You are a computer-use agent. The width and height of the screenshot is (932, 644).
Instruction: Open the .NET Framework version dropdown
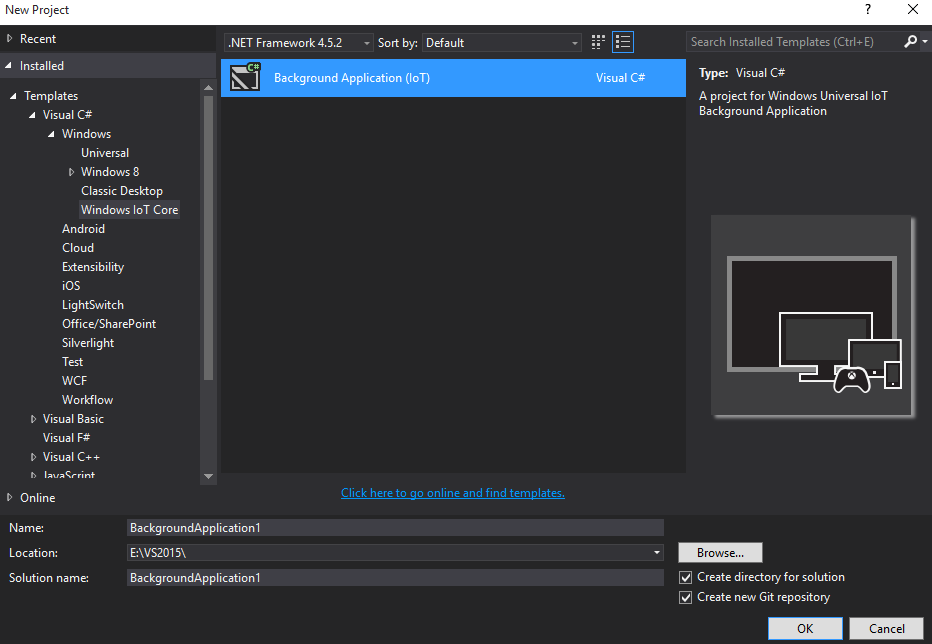coord(298,43)
